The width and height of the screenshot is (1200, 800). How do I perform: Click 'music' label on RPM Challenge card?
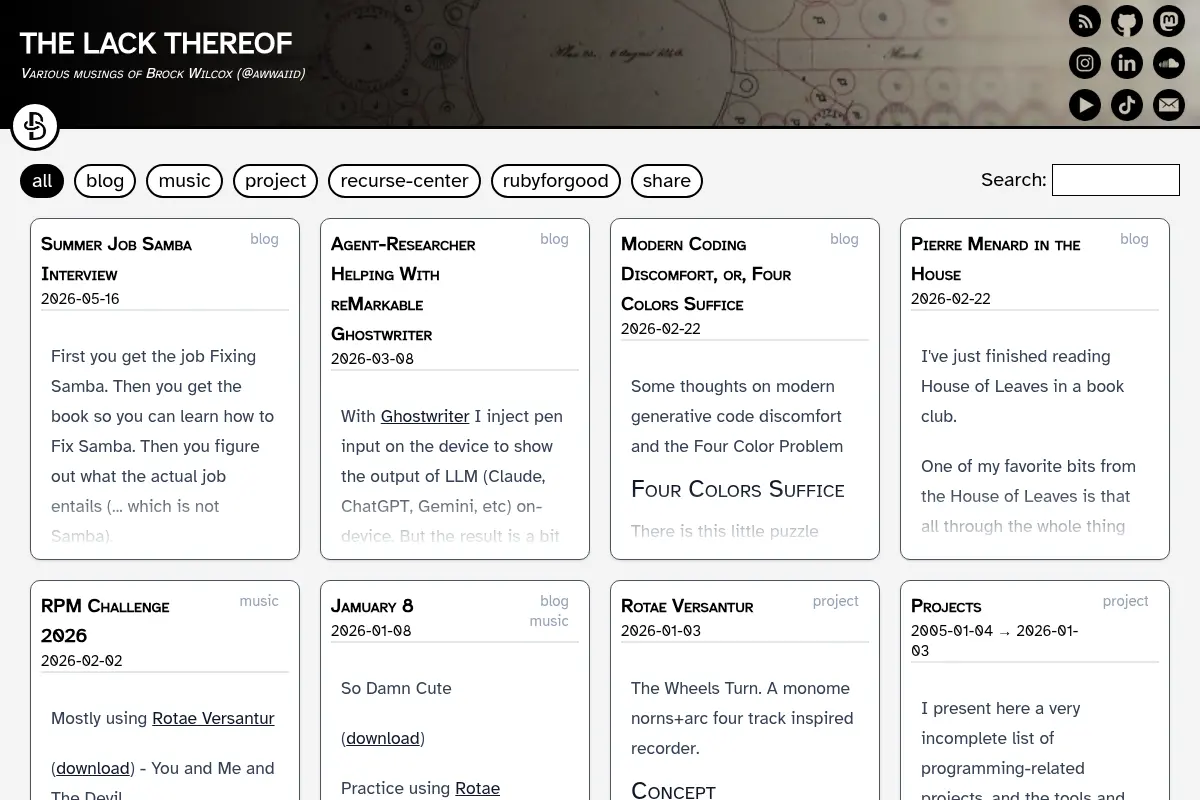[259, 601]
